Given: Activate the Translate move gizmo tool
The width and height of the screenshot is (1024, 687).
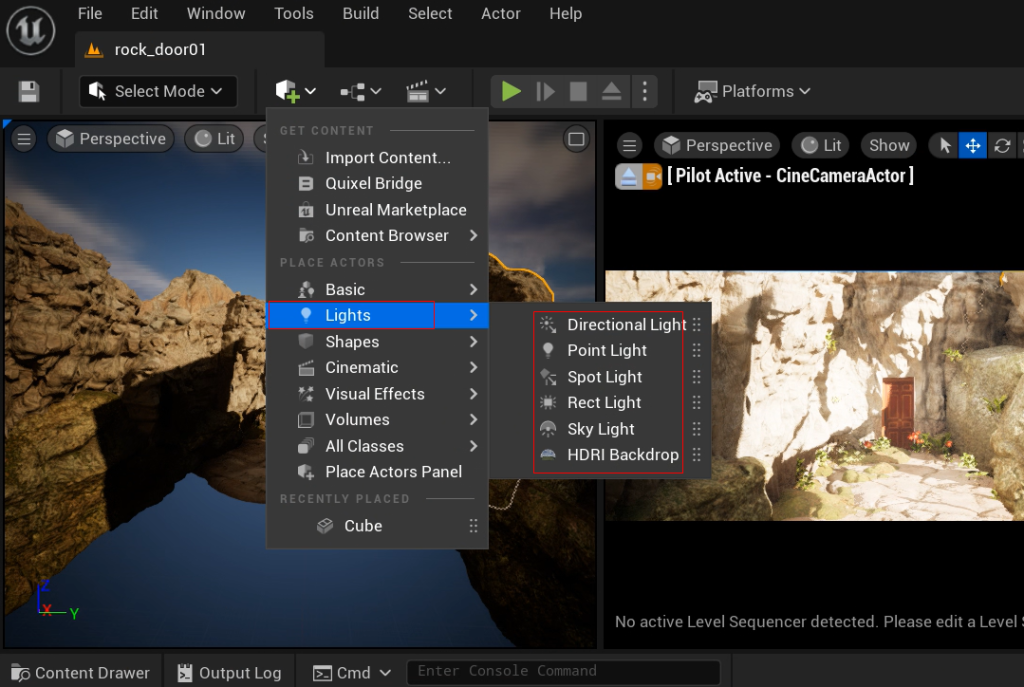Looking at the screenshot, I should click(972, 146).
